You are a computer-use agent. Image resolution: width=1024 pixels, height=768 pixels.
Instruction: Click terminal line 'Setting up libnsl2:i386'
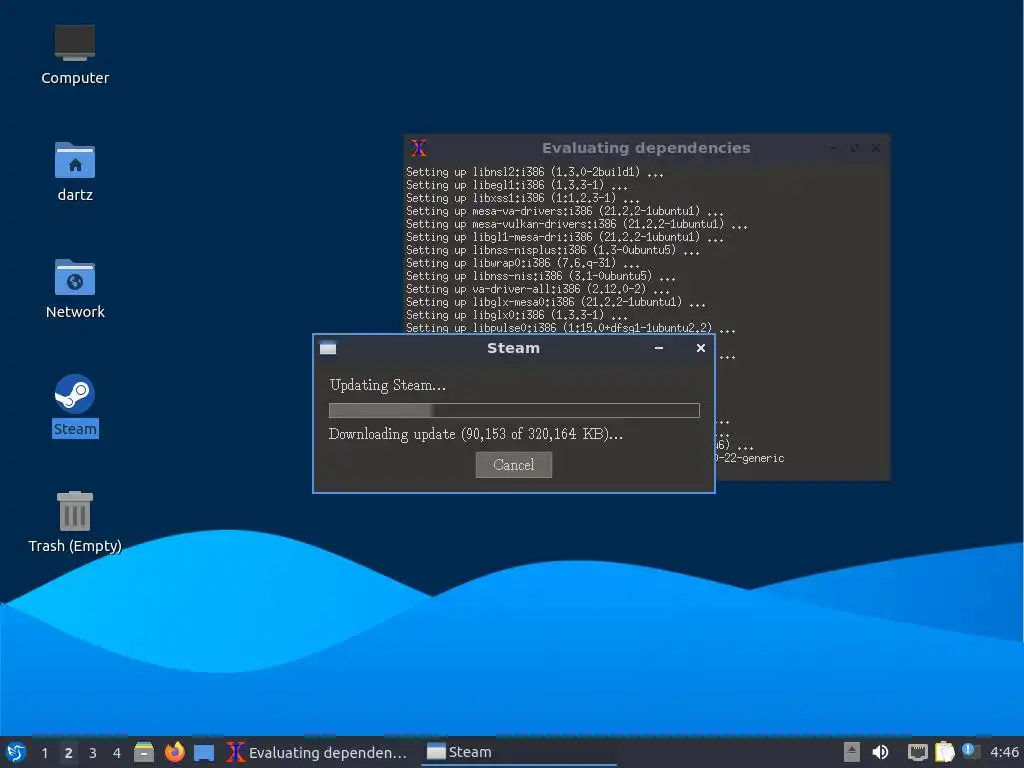(x=535, y=172)
